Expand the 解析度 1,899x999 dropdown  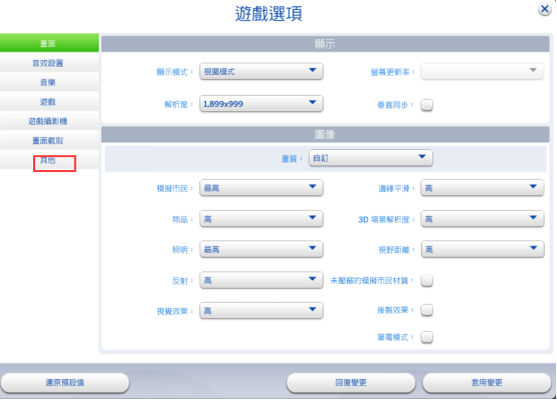tap(261, 104)
